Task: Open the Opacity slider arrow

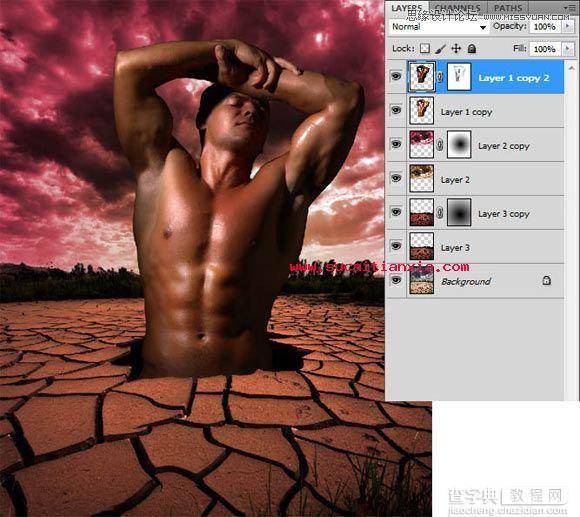Action: 568,27
